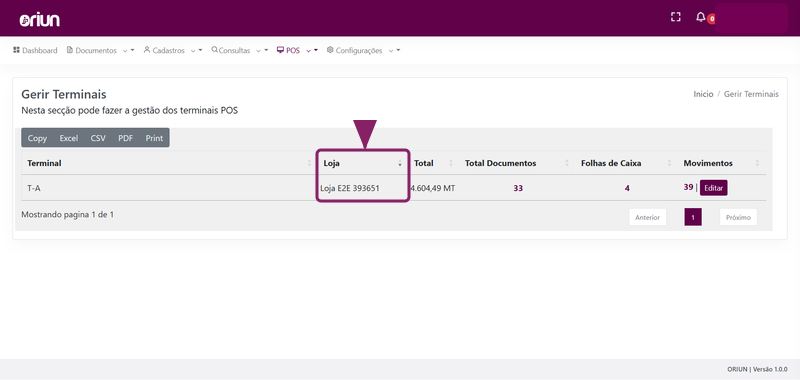
Task: Open the notifications bell
Action: (701, 17)
